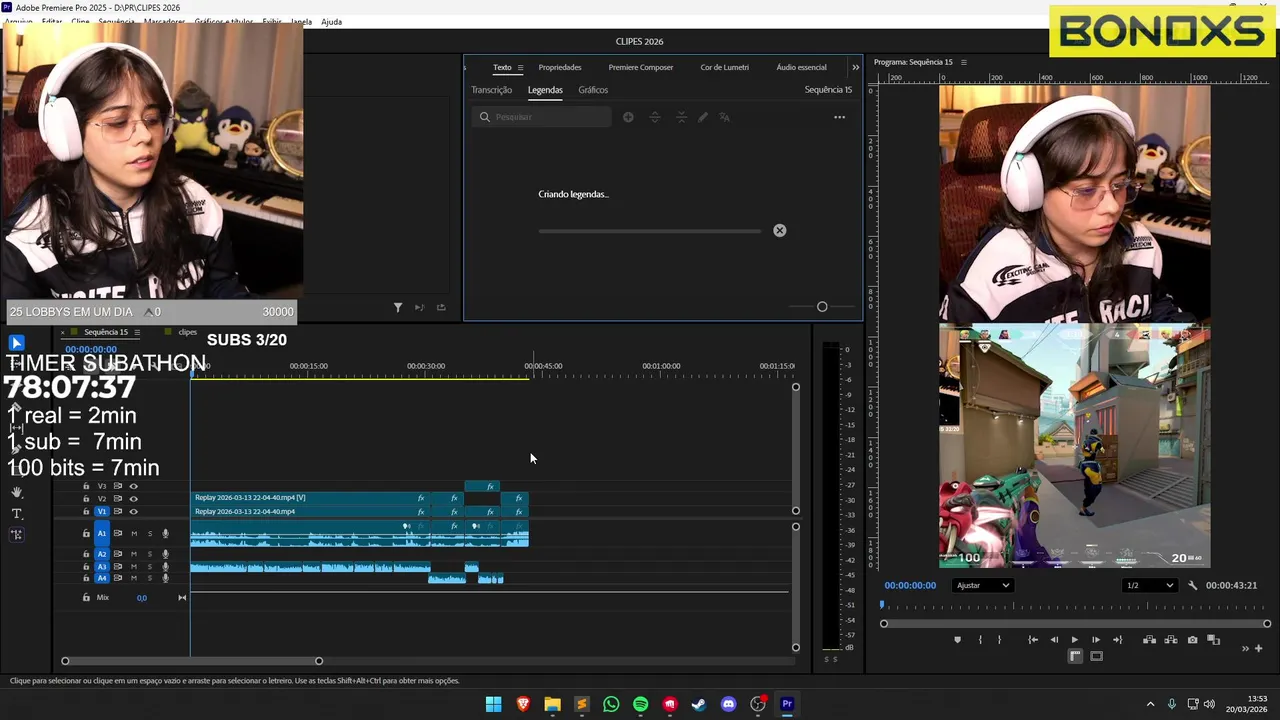Open Program monitor panel menu

click(964, 63)
